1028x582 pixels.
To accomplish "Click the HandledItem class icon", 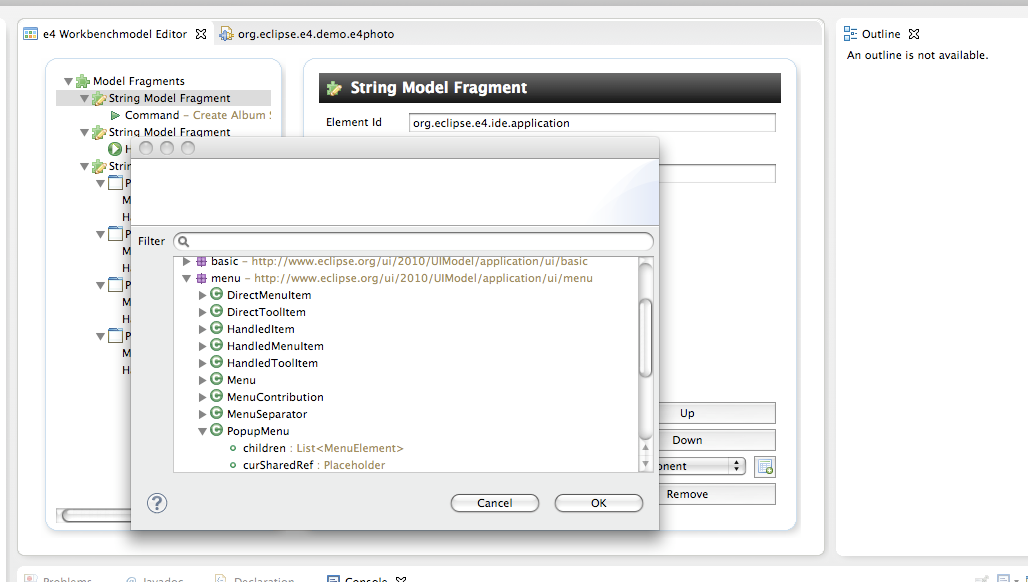I will [216, 328].
